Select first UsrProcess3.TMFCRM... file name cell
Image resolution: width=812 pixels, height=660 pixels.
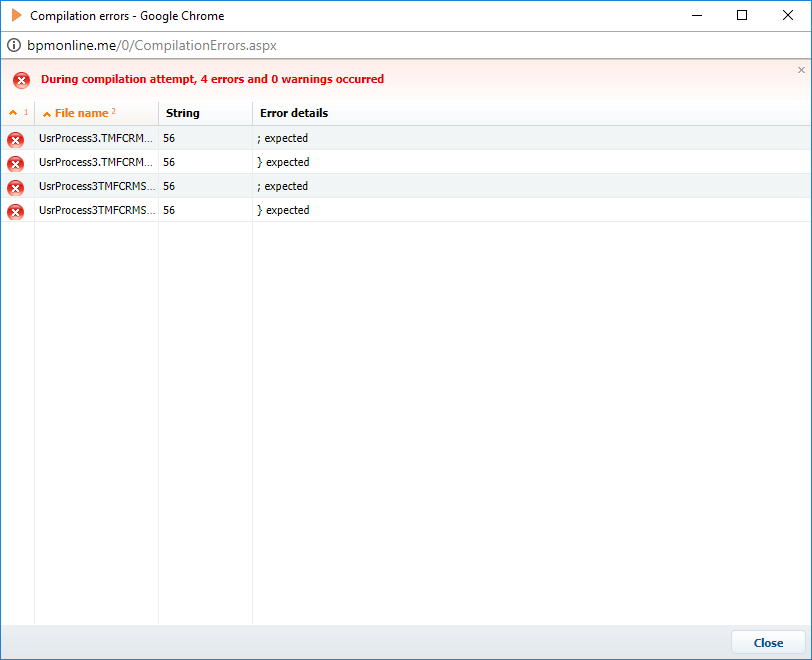pos(96,138)
